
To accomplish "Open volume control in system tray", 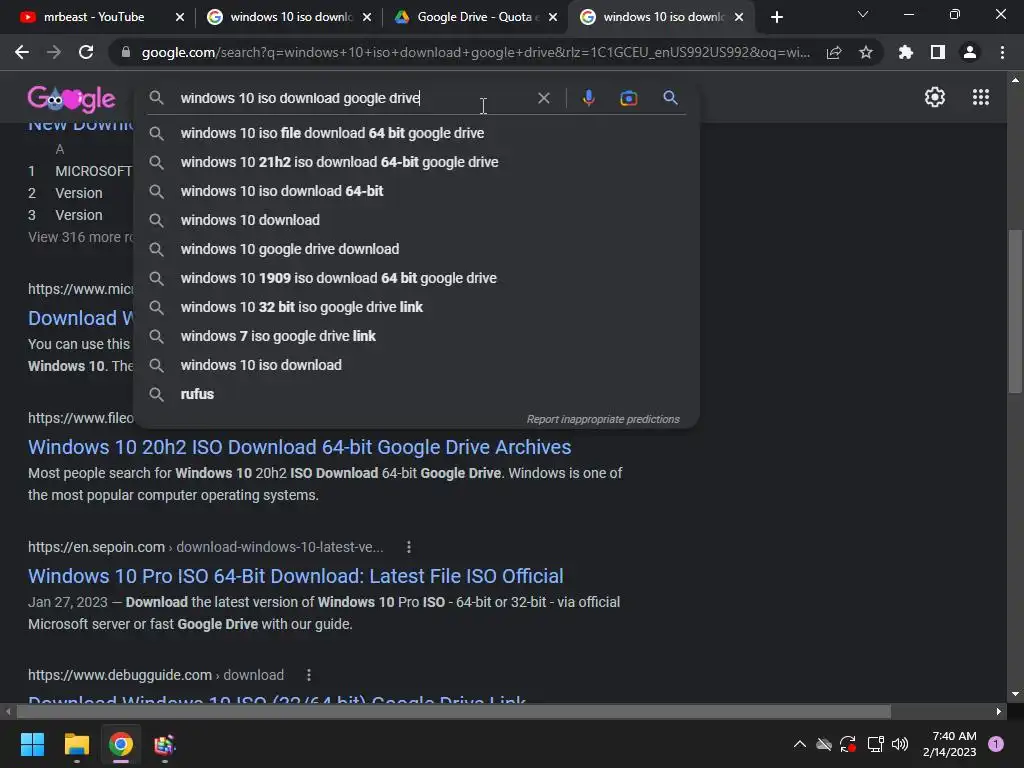I will (900, 744).
